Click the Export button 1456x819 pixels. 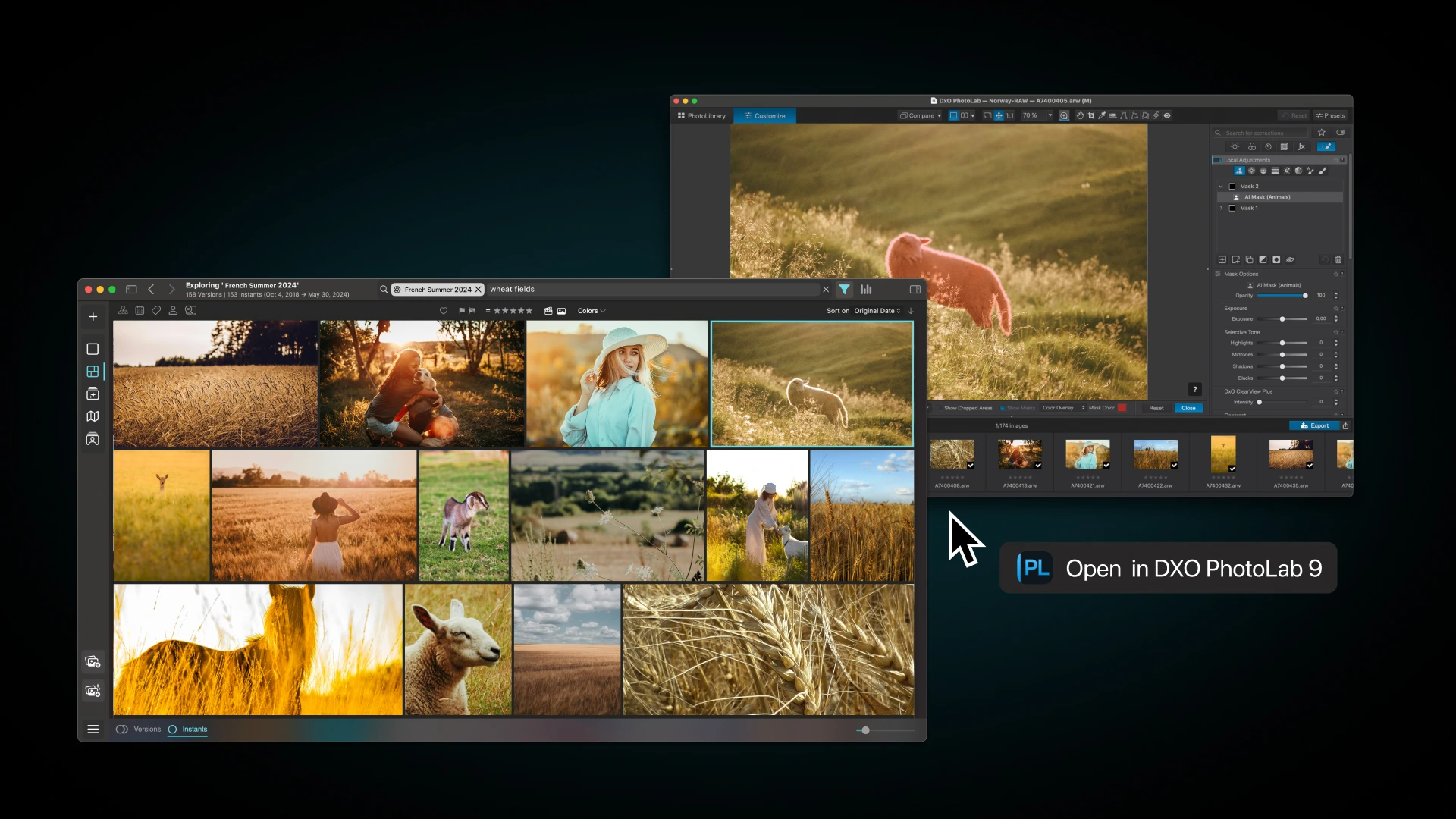(1315, 425)
